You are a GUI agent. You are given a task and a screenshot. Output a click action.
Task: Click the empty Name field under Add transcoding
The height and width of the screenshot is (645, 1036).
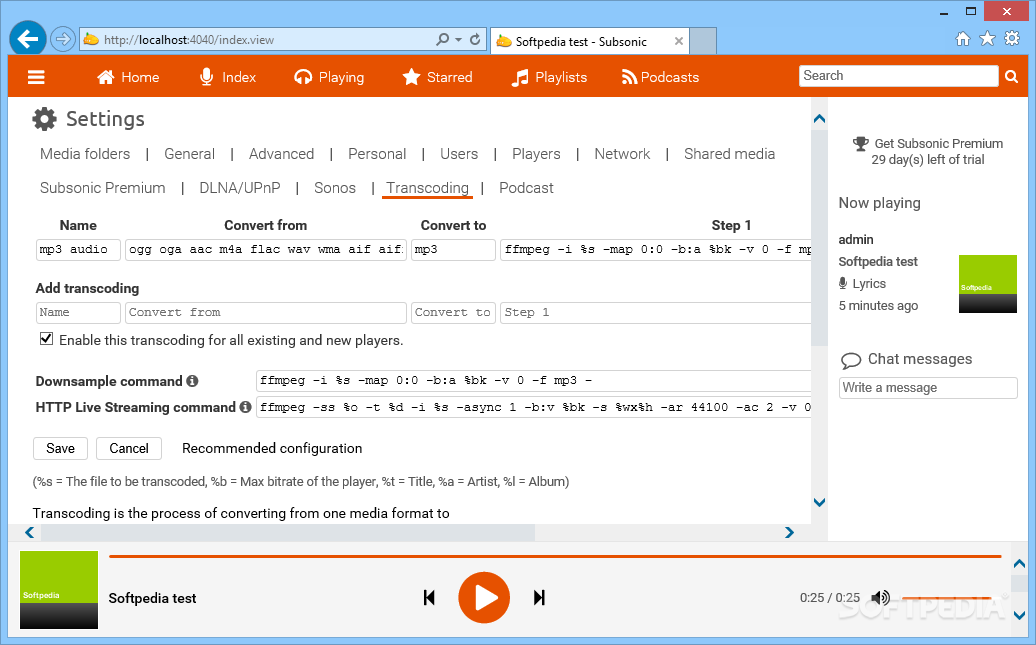click(78, 313)
